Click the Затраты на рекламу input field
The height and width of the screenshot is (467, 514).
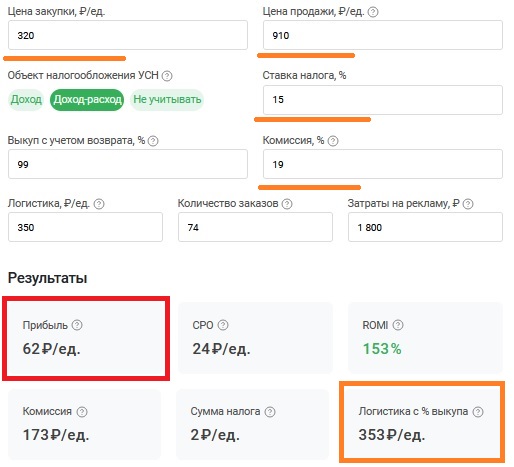tap(425, 227)
